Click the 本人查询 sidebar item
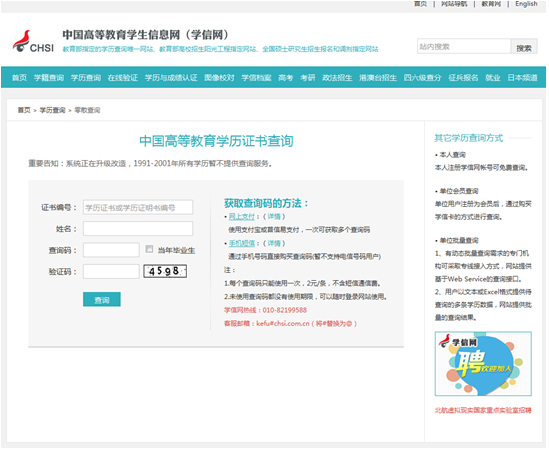549x449 pixels. [x=453, y=155]
